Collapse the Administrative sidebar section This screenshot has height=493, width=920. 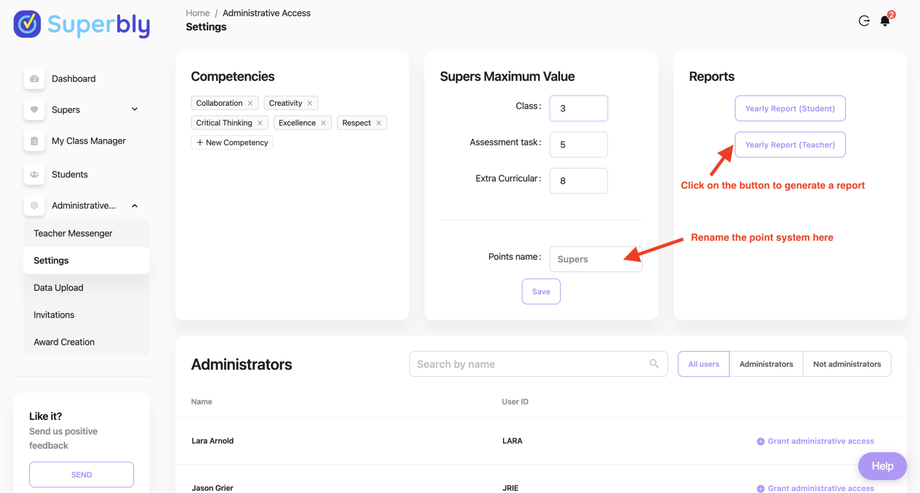click(135, 206)
